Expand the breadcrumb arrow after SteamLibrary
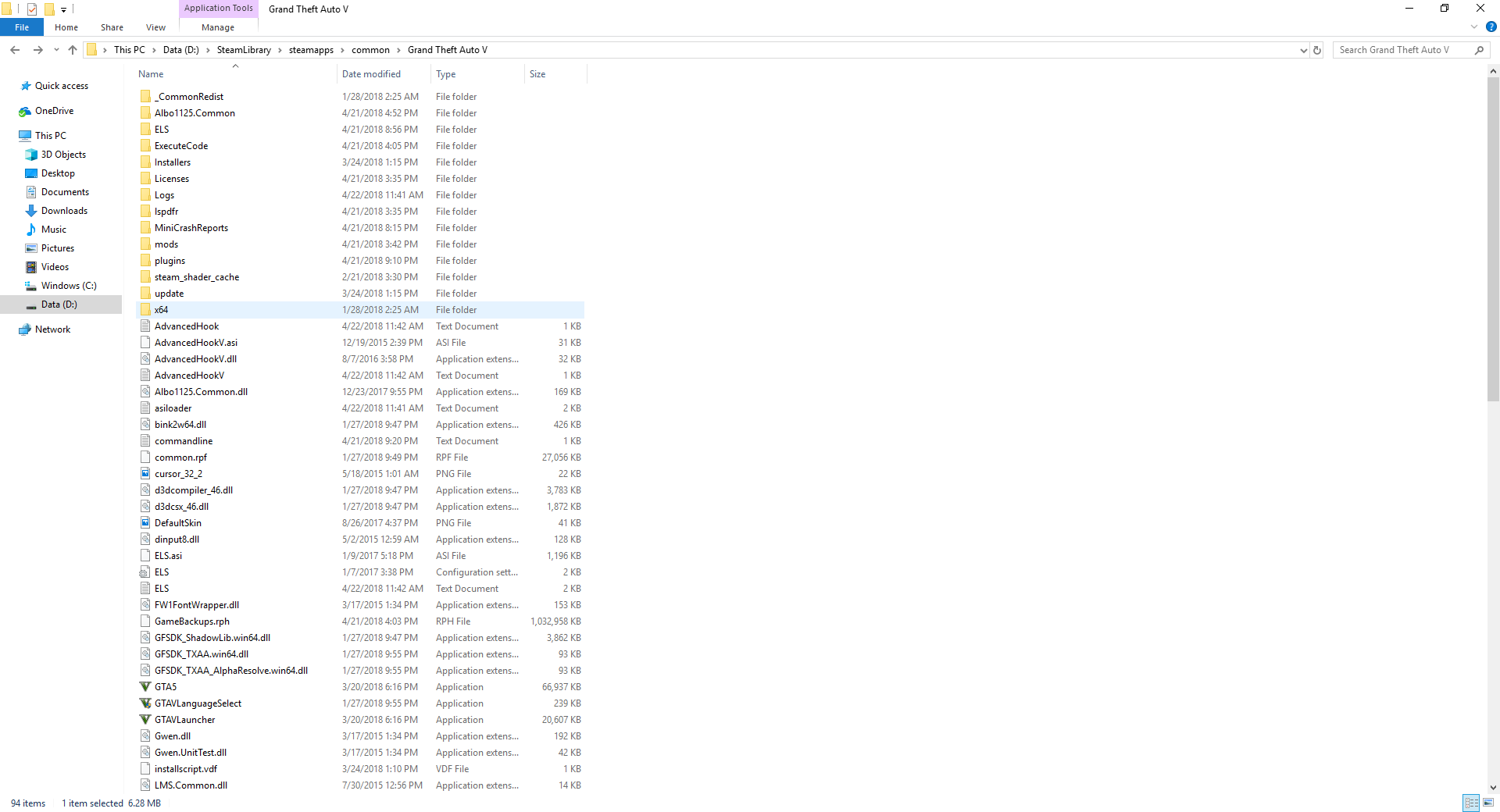The image size is (1500, 812). pyautogui.click(x=280, y=50)
